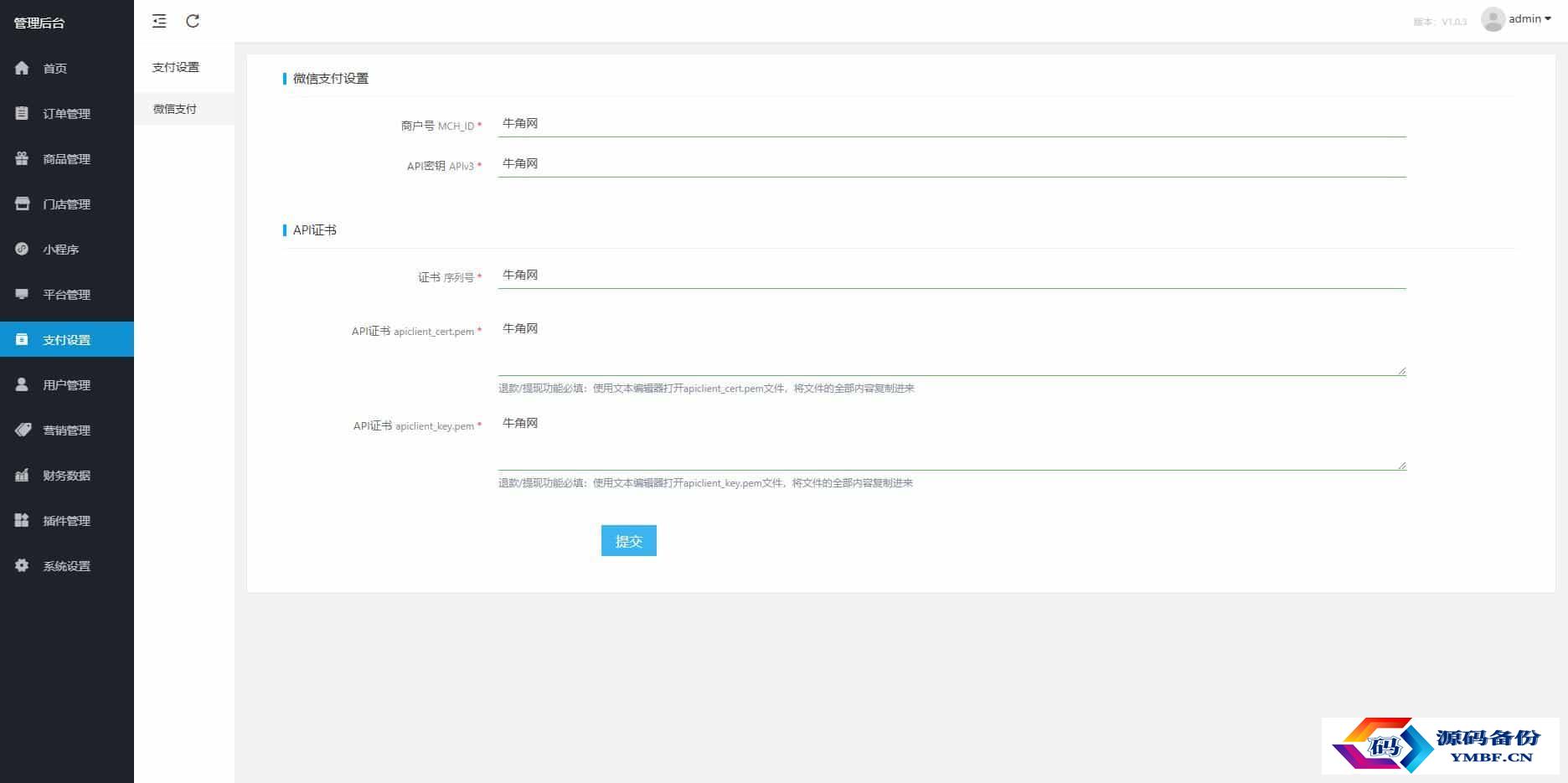1568x783 pixels.
Task: Open 首页 menu item
Action: coord(67,68)
